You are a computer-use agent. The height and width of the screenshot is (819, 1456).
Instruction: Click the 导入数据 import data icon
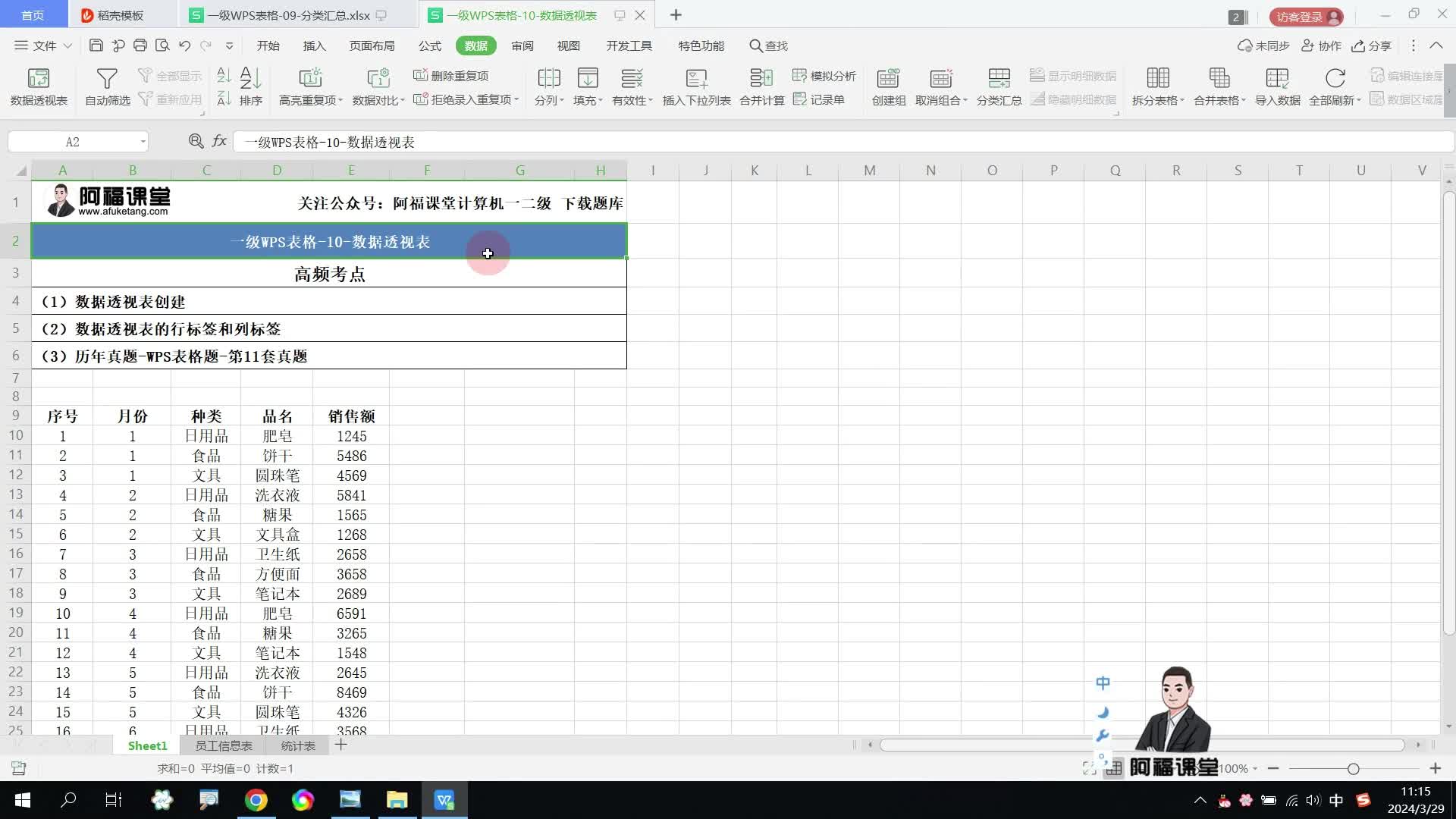pos(1277,79)
